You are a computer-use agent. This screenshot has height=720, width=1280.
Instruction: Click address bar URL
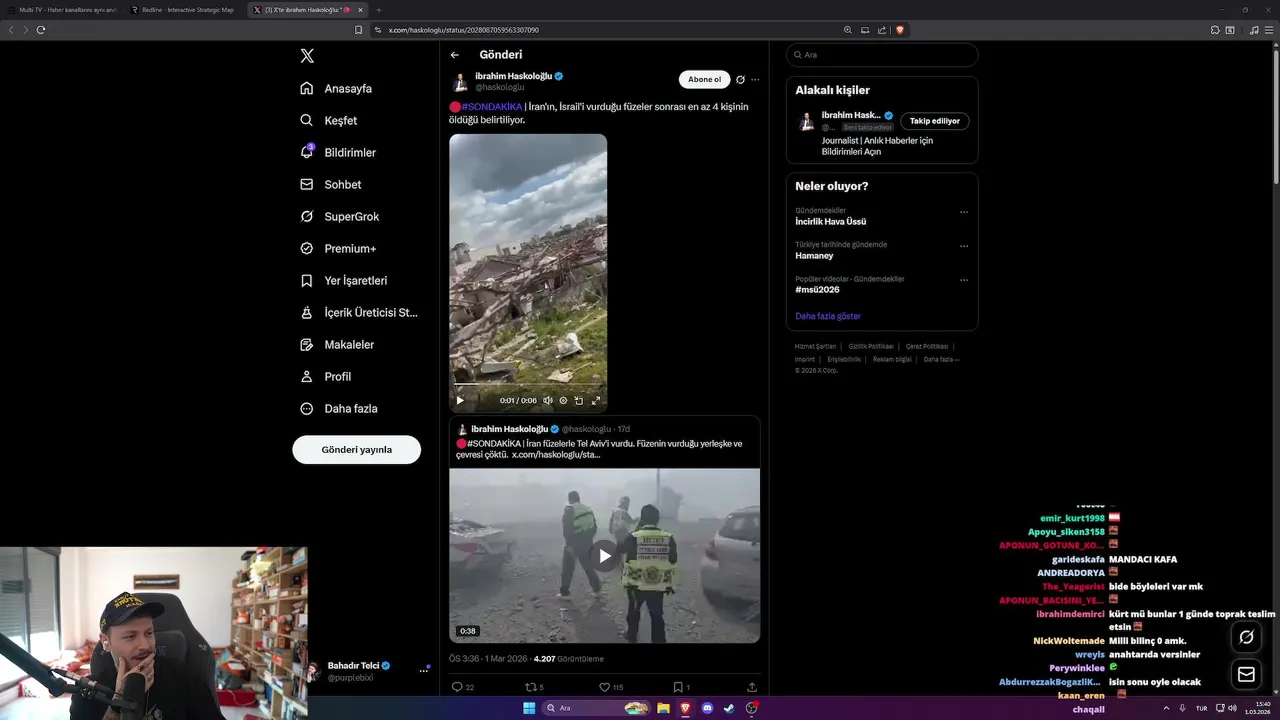[463, 30]
